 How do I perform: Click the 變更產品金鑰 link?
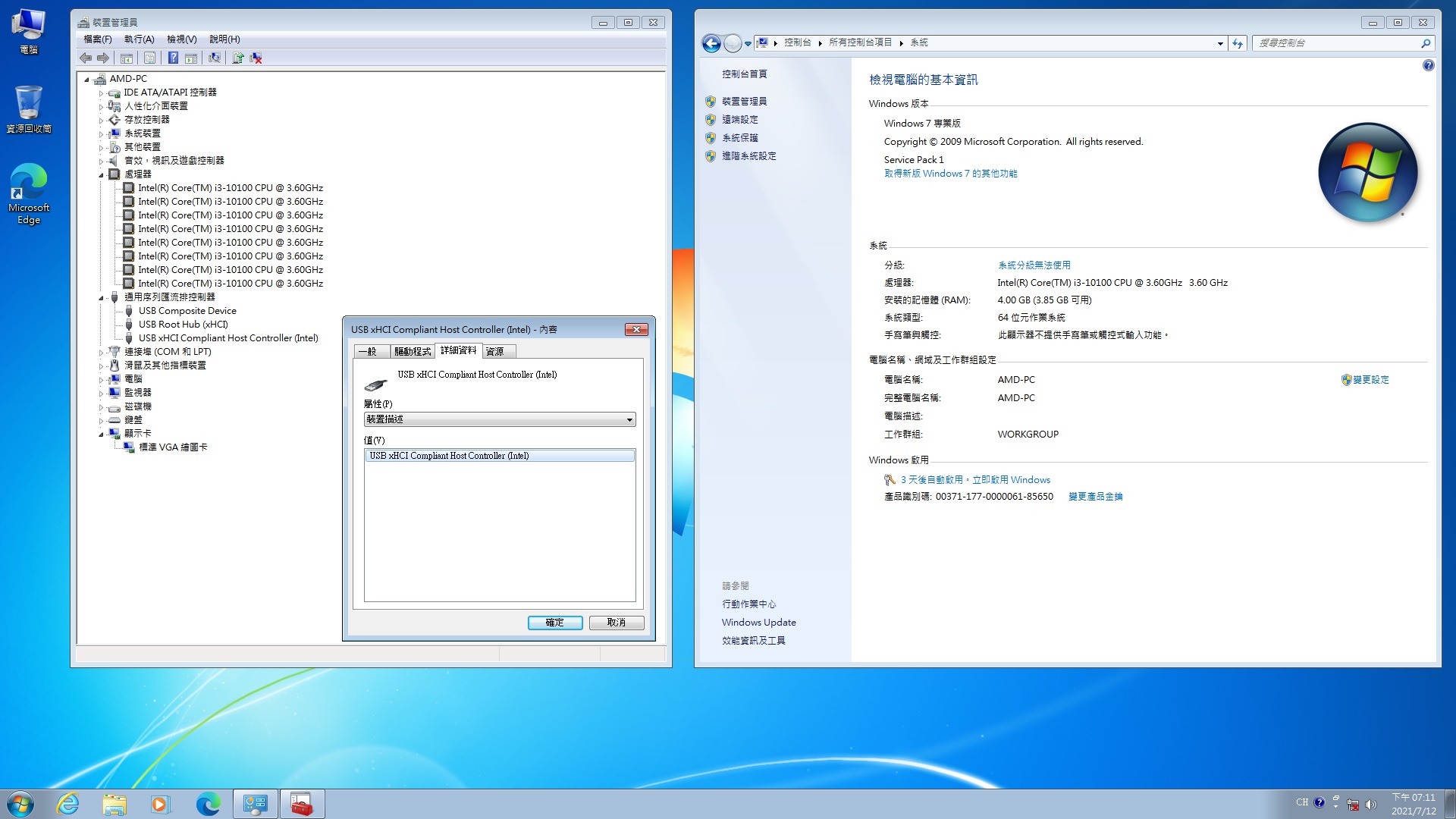[x=1095, y=497]
